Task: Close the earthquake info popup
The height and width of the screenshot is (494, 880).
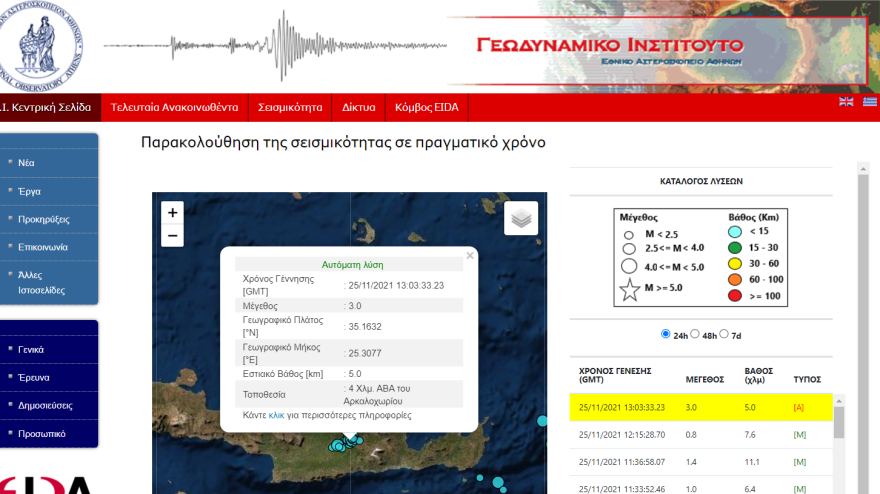Action: [x=470, y=255]
